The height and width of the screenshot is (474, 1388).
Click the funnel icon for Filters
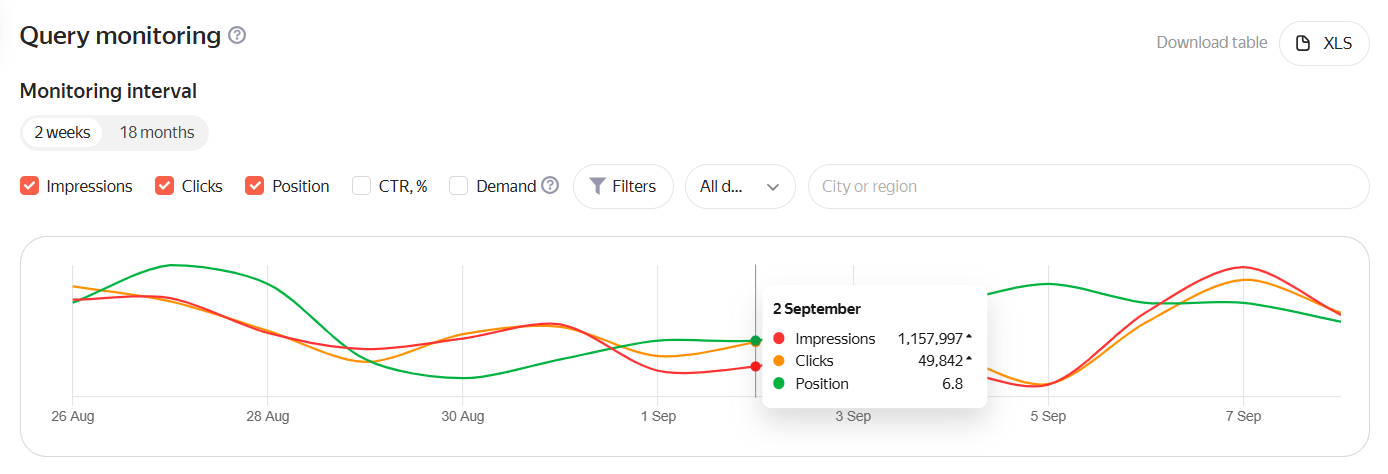point(597,186)
